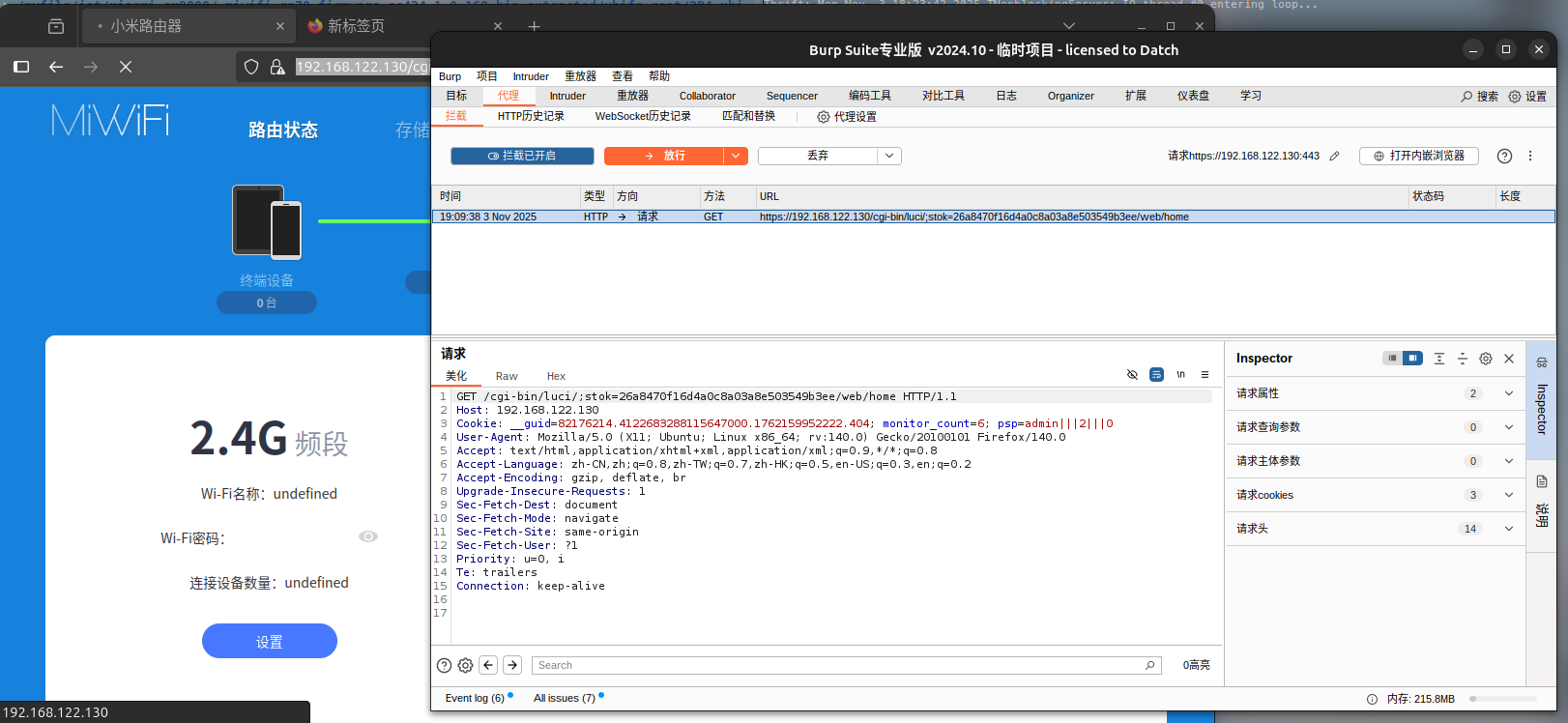Click the blue 设置 button on router page
This screenshot has height=723, width=1568.
click(269, 642)
